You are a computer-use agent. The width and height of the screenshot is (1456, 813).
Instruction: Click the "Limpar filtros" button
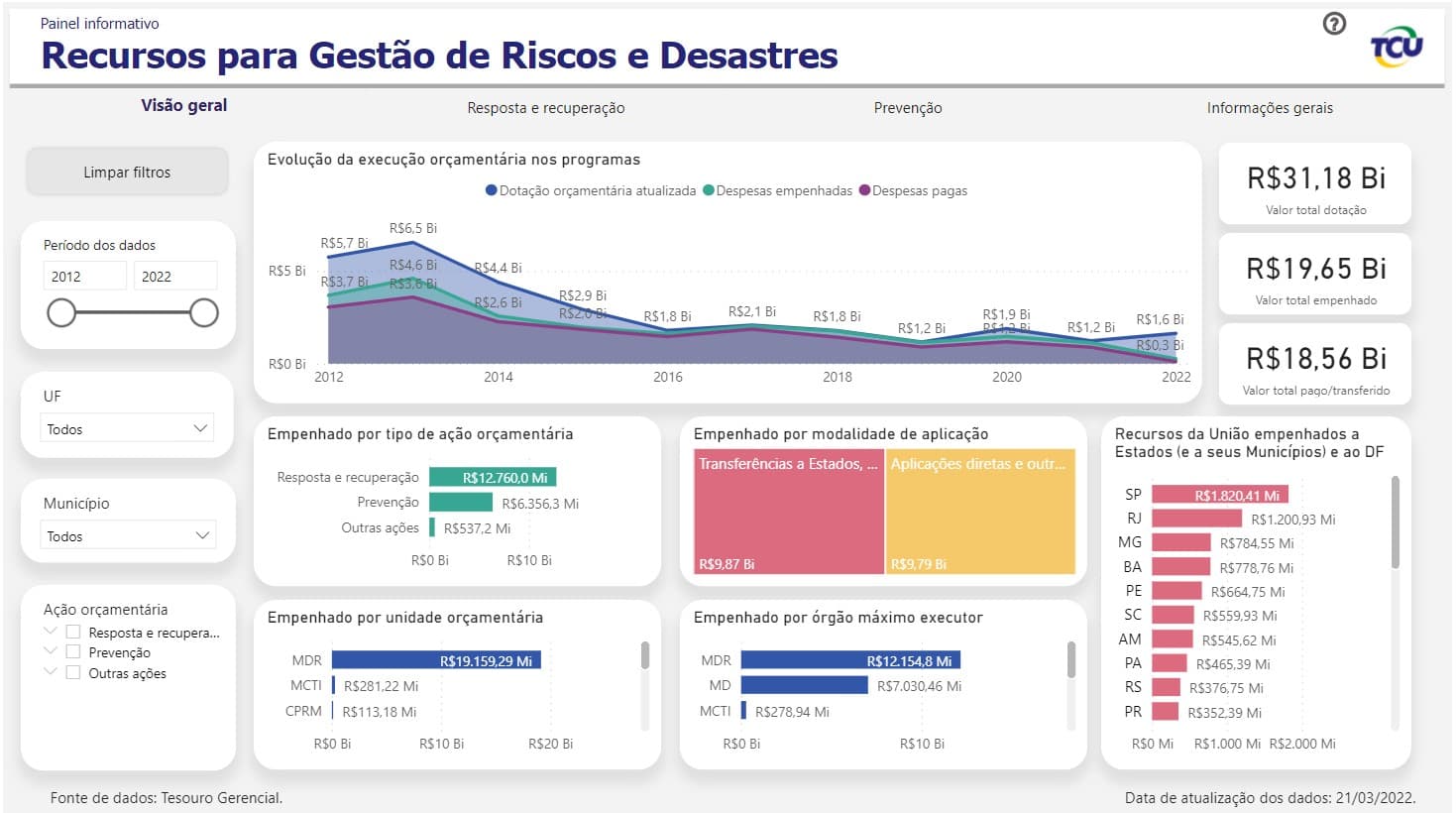click(127, 171)
